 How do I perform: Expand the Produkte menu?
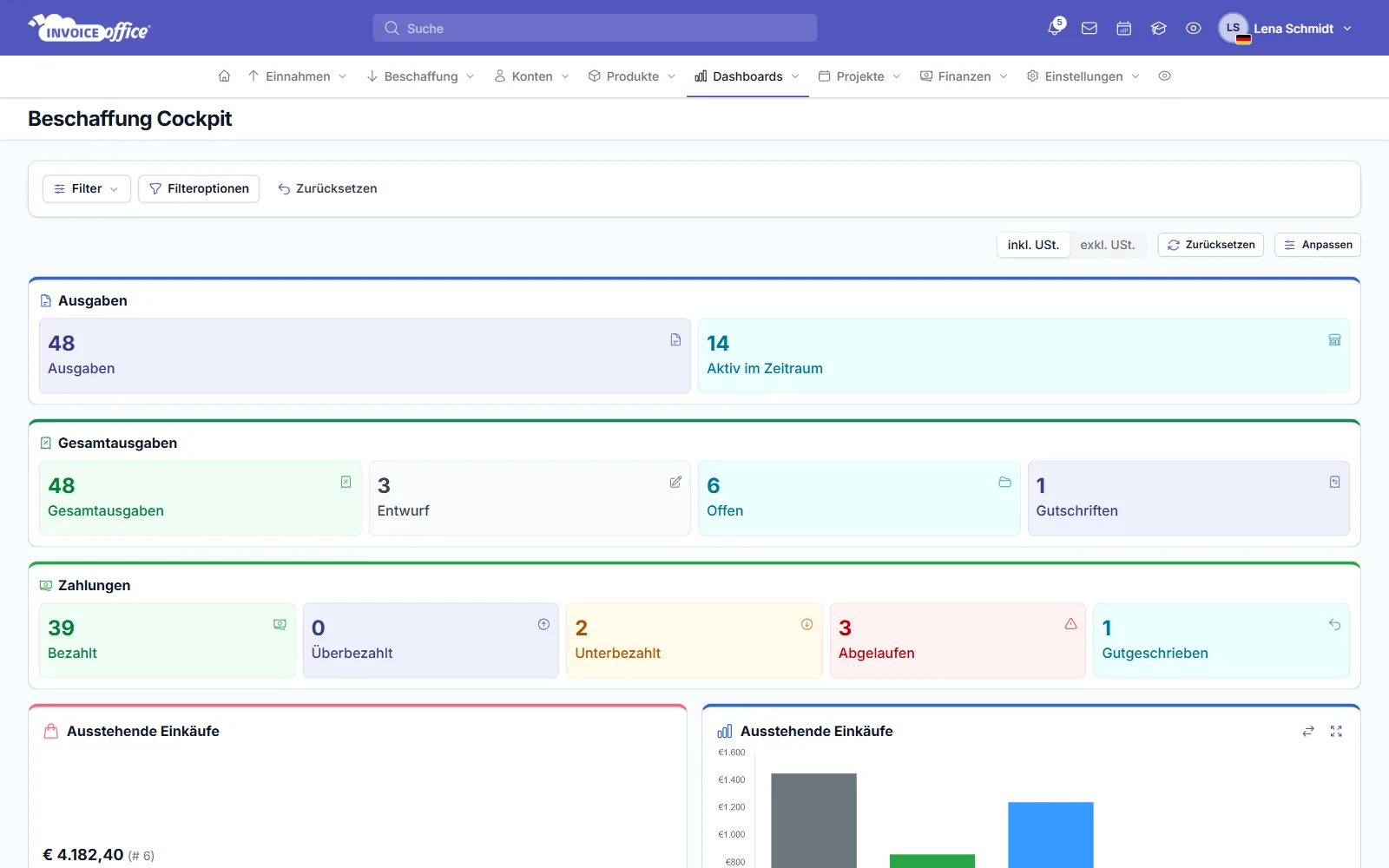632,76
